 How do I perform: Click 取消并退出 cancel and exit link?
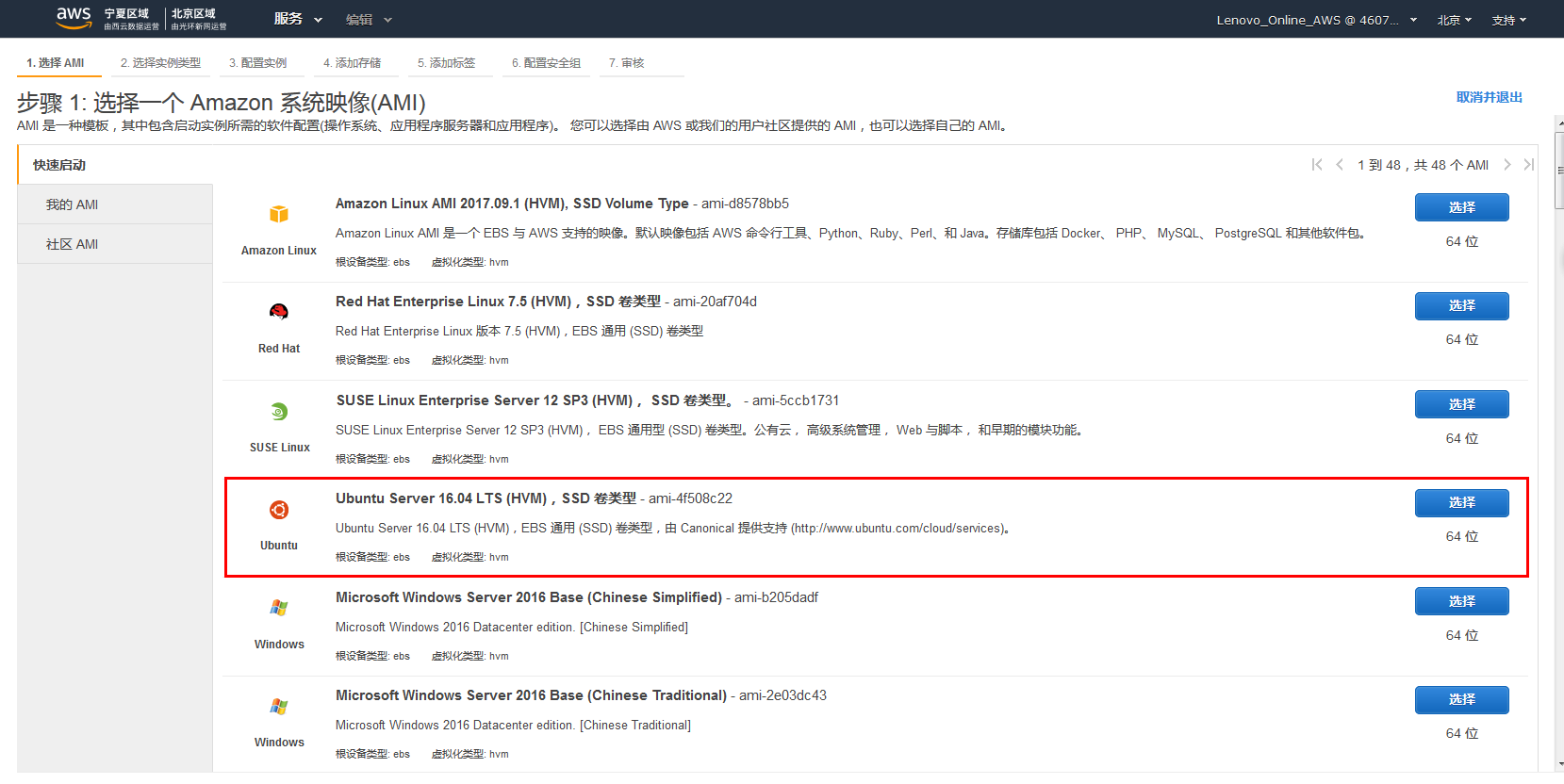coord(1489,97)
